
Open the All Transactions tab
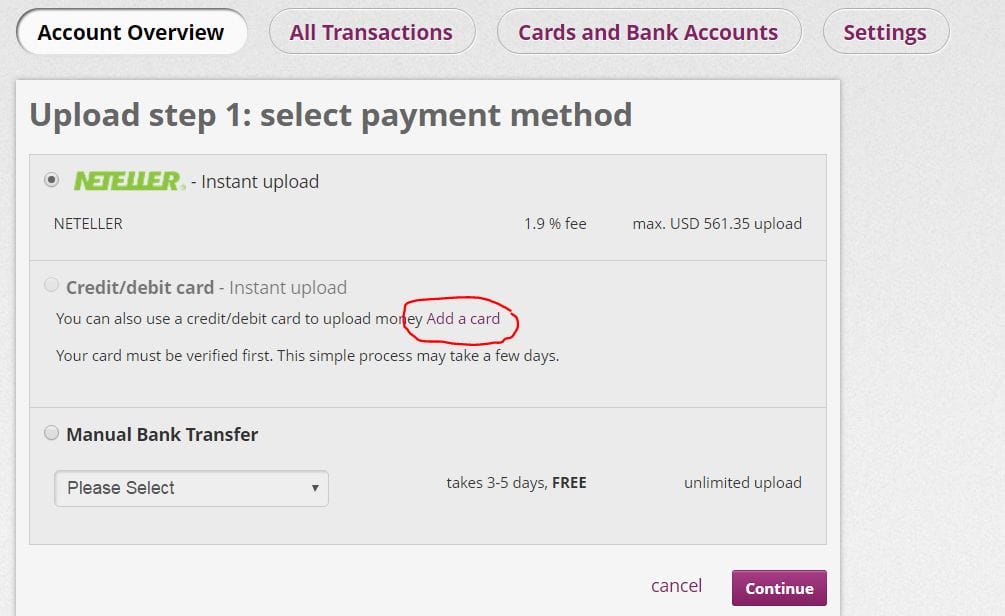371,32
